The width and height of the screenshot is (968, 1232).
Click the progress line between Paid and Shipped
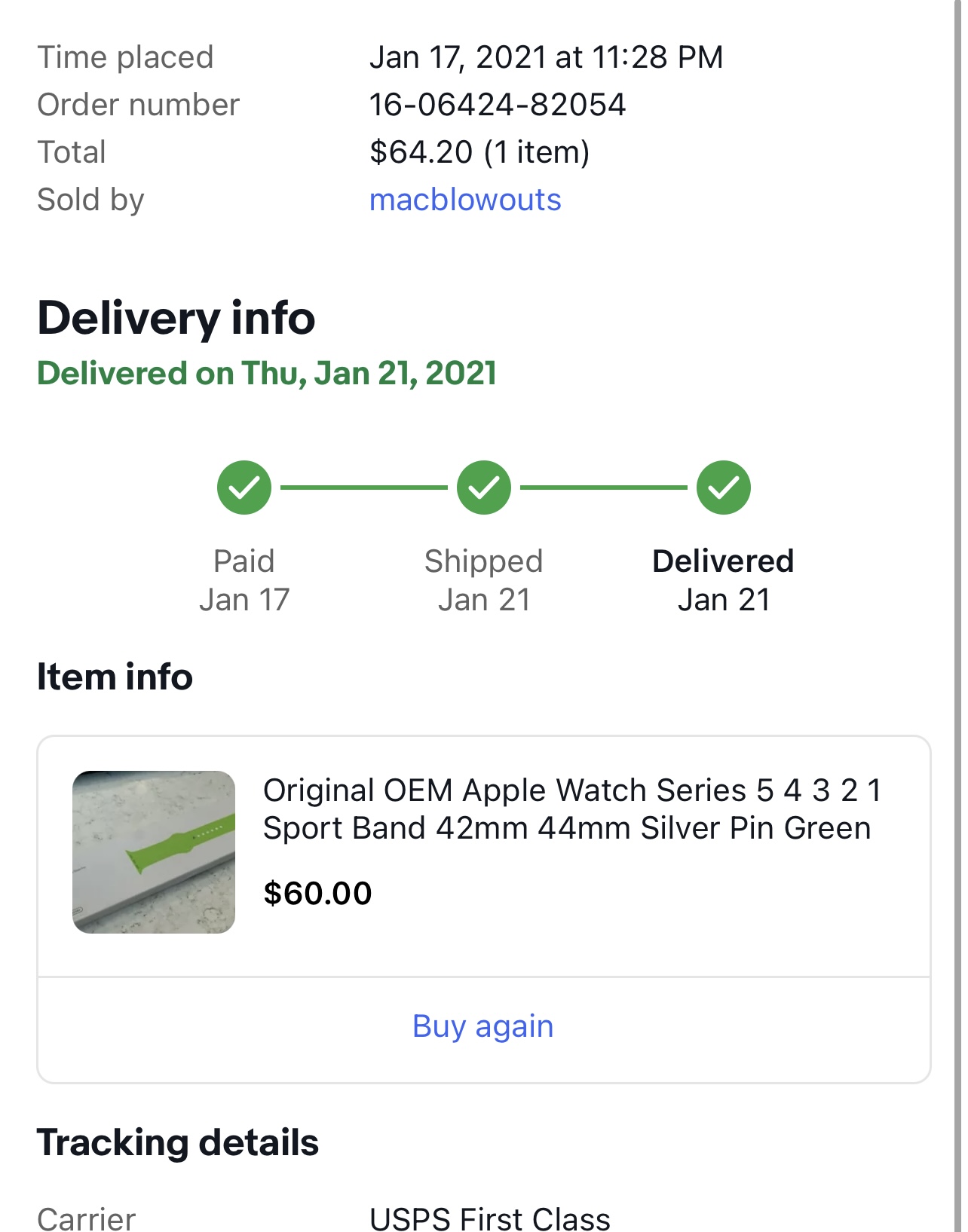pyautogui.click(x=364, y=488)
